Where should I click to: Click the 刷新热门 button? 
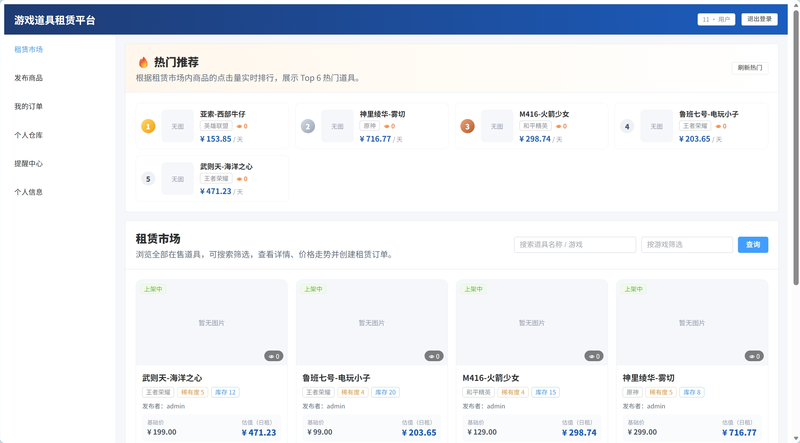[749, 68]
